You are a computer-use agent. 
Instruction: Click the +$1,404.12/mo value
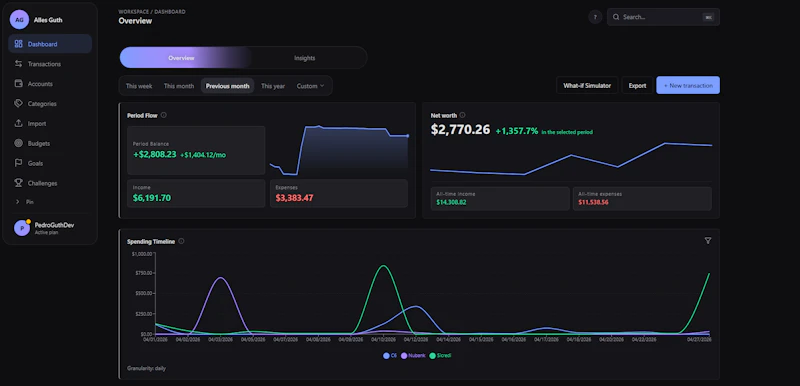[x=203, y=155]
